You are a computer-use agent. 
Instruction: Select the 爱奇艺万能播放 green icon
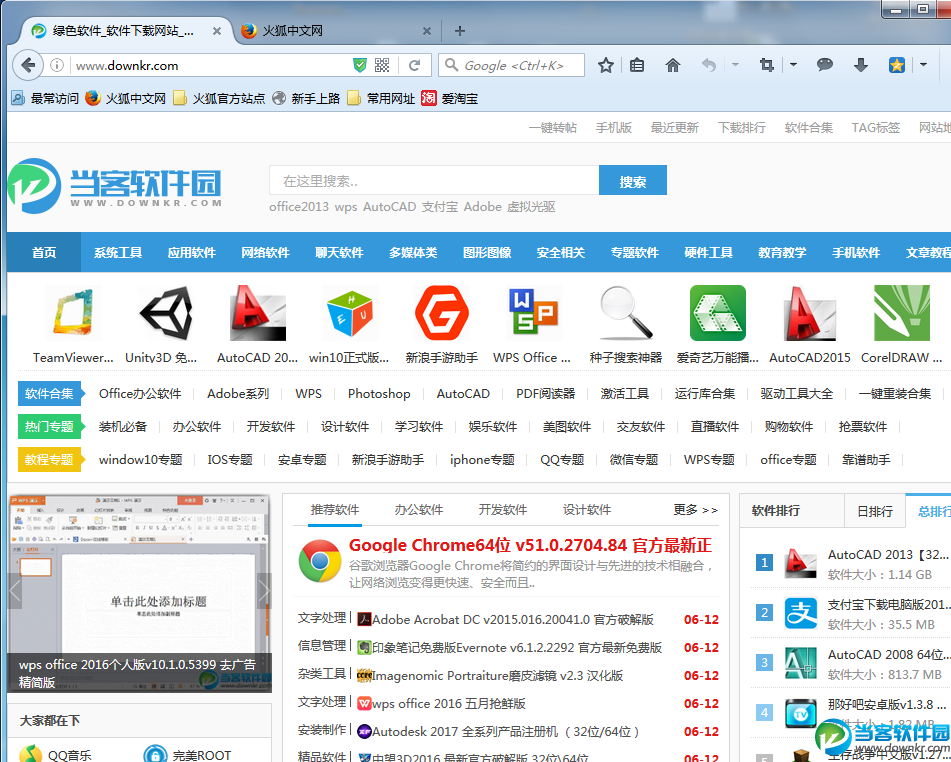pyautogui.click(x=717, y=315)
